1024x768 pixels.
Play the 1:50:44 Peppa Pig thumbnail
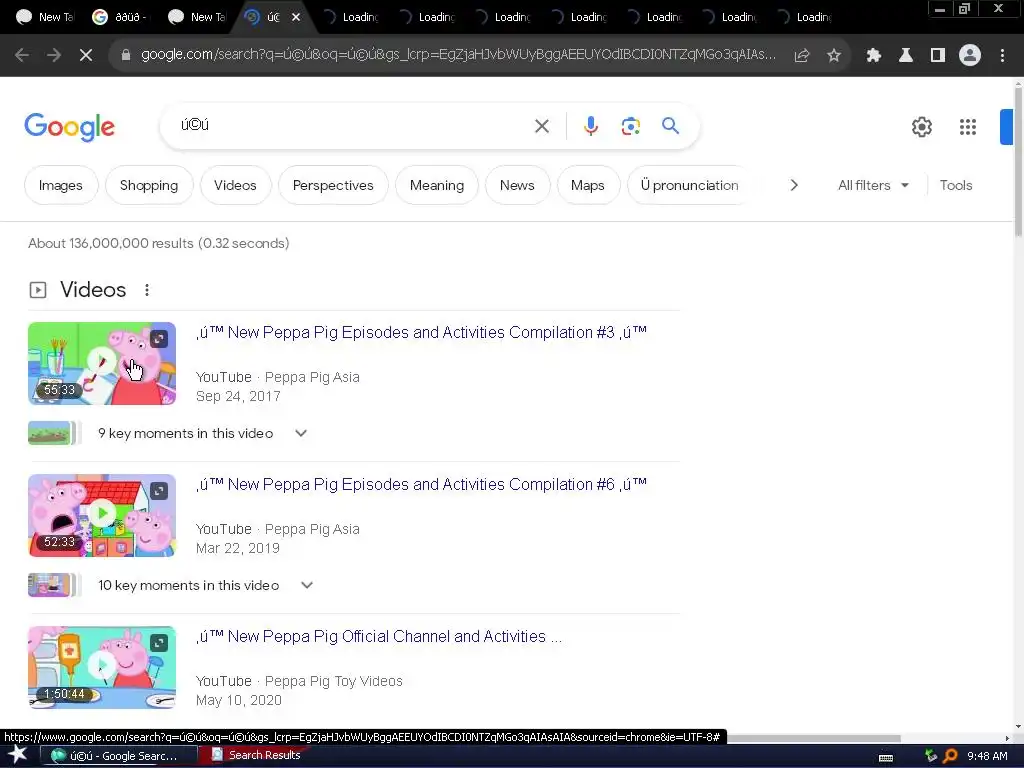tap(102, 667)
